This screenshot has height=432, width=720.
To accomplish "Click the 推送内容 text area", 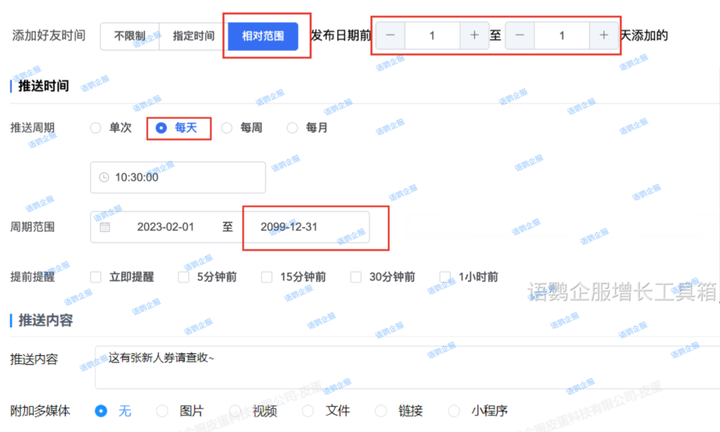I will [400, 366].
